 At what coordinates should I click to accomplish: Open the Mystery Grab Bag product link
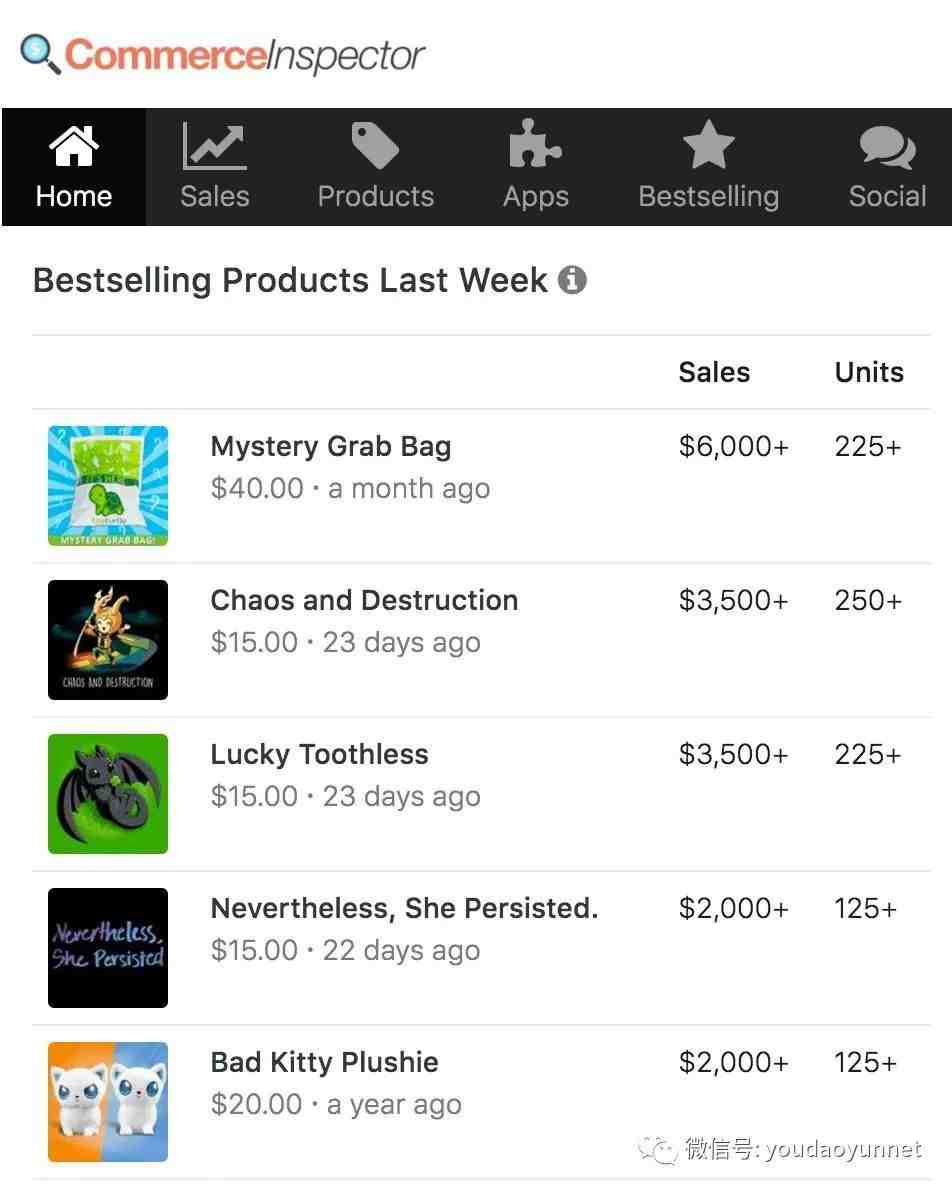331,447
